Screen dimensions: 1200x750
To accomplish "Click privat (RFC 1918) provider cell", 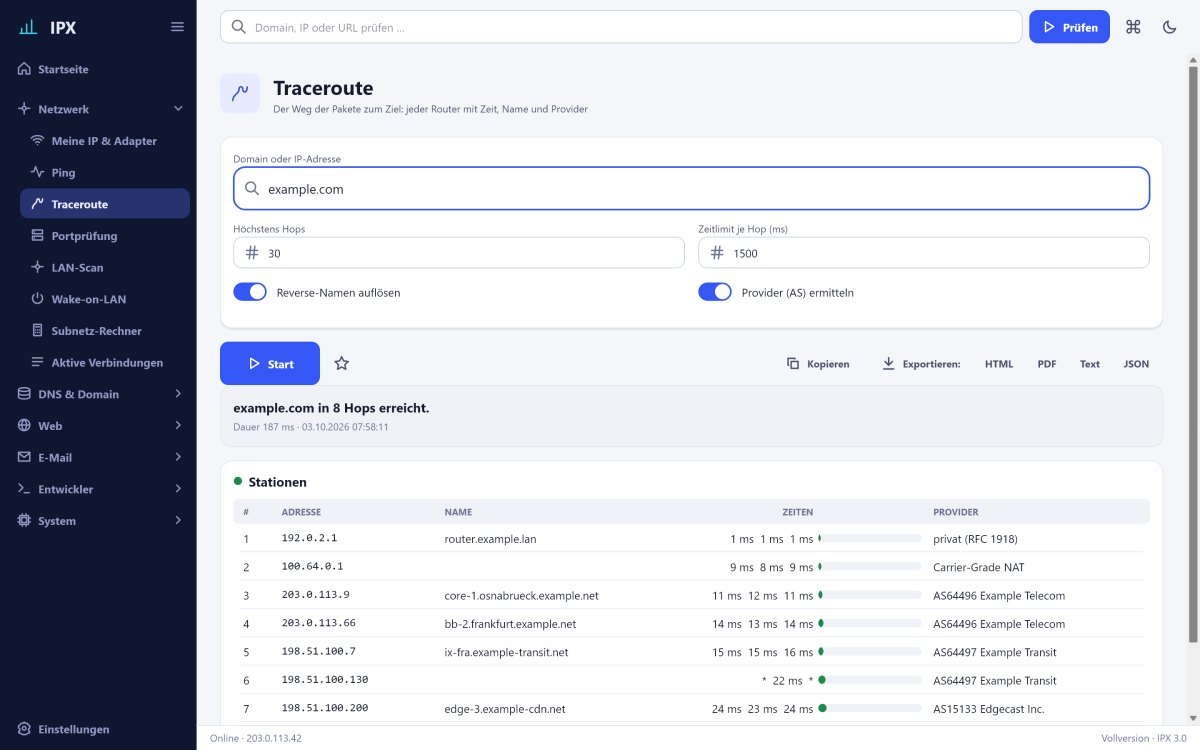I will point(975,539).
